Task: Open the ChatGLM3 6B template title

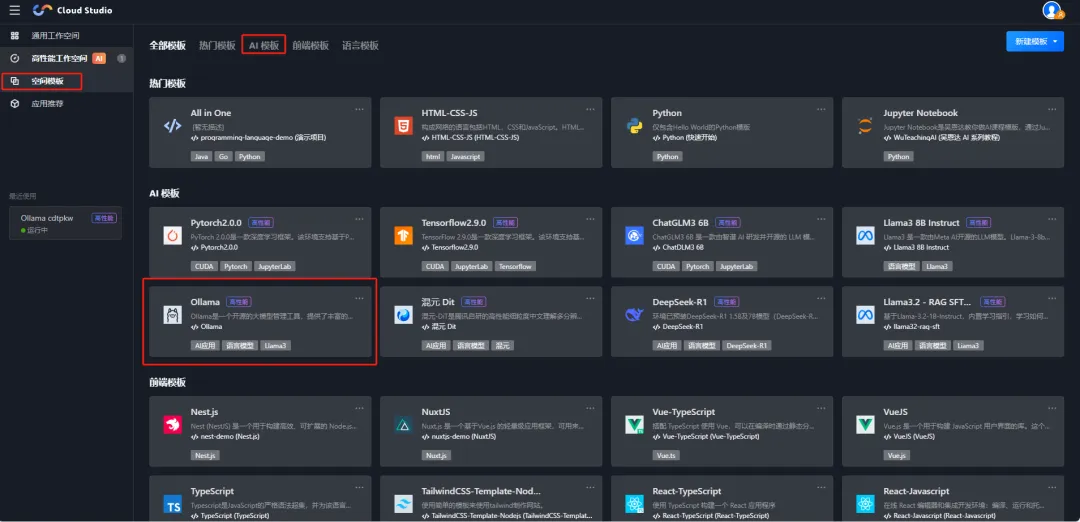Action: (681, 223)
